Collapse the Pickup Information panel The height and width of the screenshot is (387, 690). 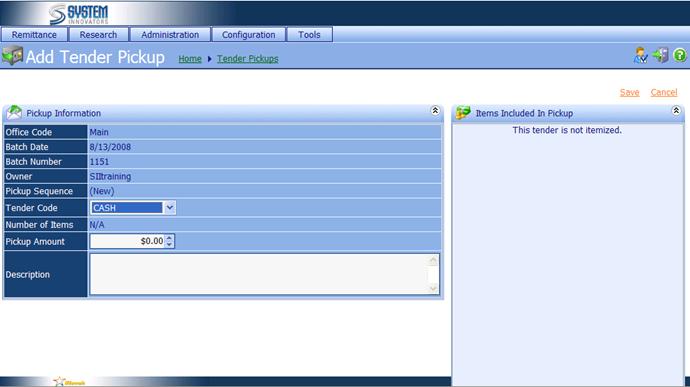(x=435, y=111)
